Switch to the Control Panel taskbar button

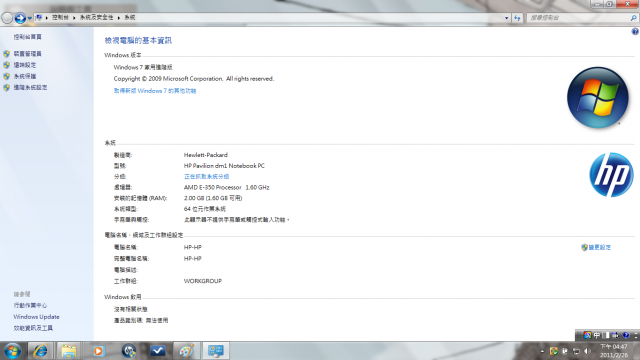(x=216, y=351)
